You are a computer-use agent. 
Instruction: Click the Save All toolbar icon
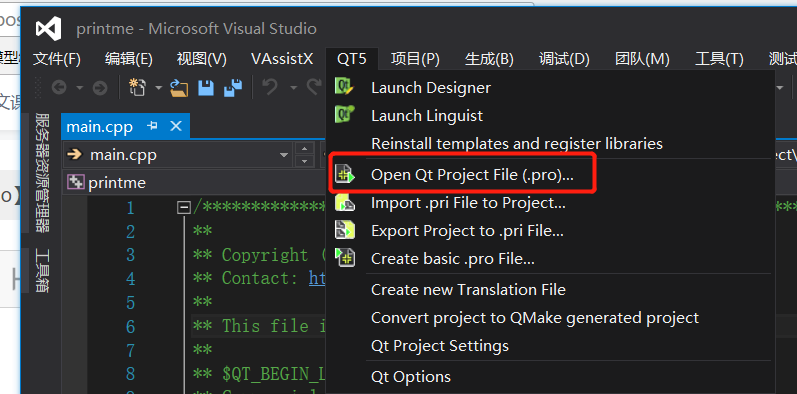click(233, 88)
